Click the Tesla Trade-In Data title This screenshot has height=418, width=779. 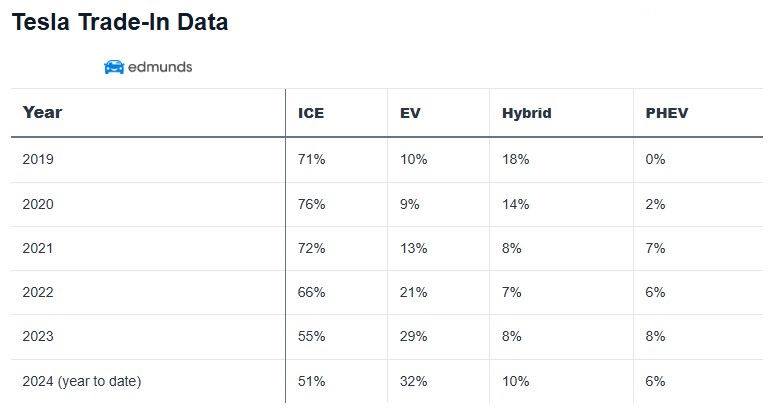click(x=120, y=22)
